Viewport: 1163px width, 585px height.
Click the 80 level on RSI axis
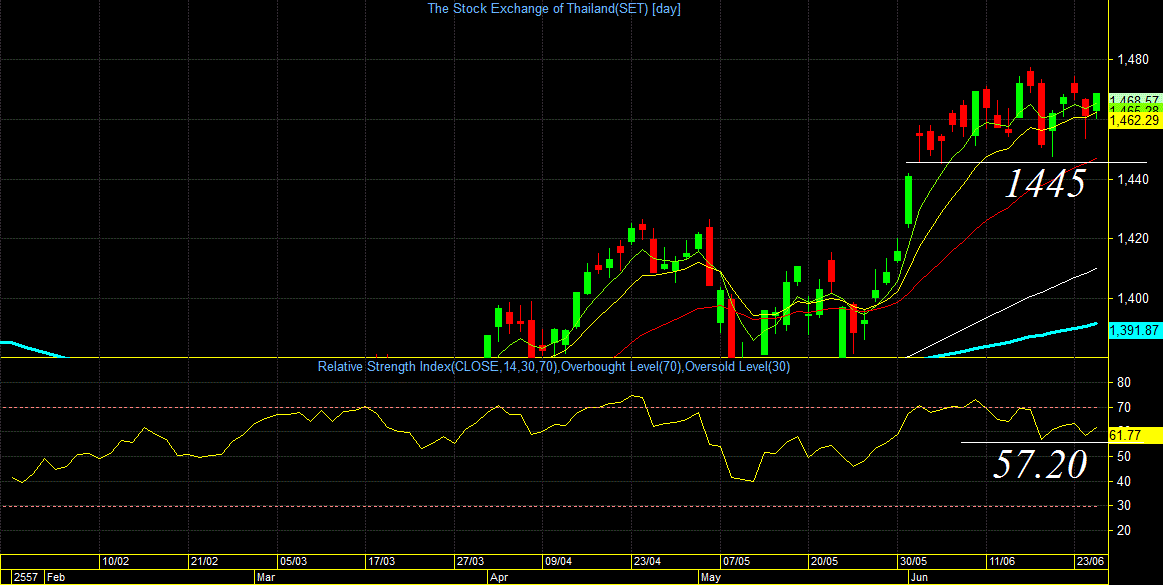tap(1123, 383)
